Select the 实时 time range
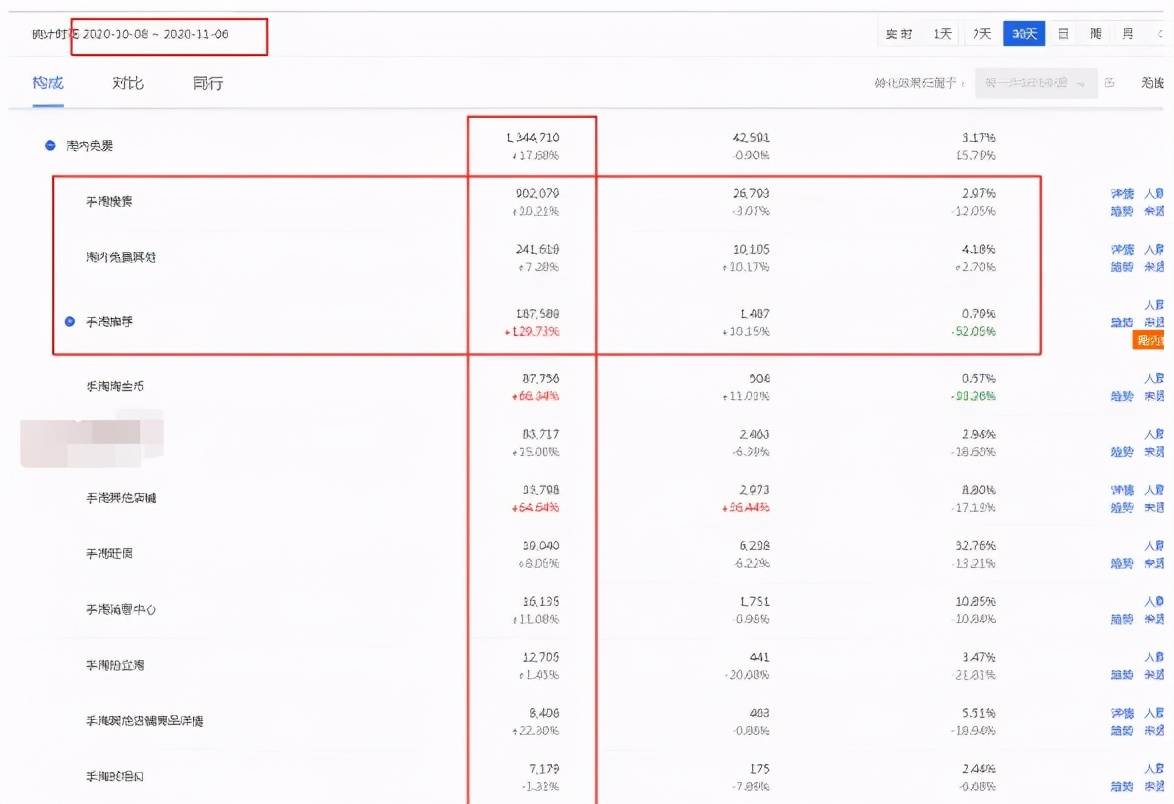The height and width of the screenshot is (804, 1174). pos(899,34)
